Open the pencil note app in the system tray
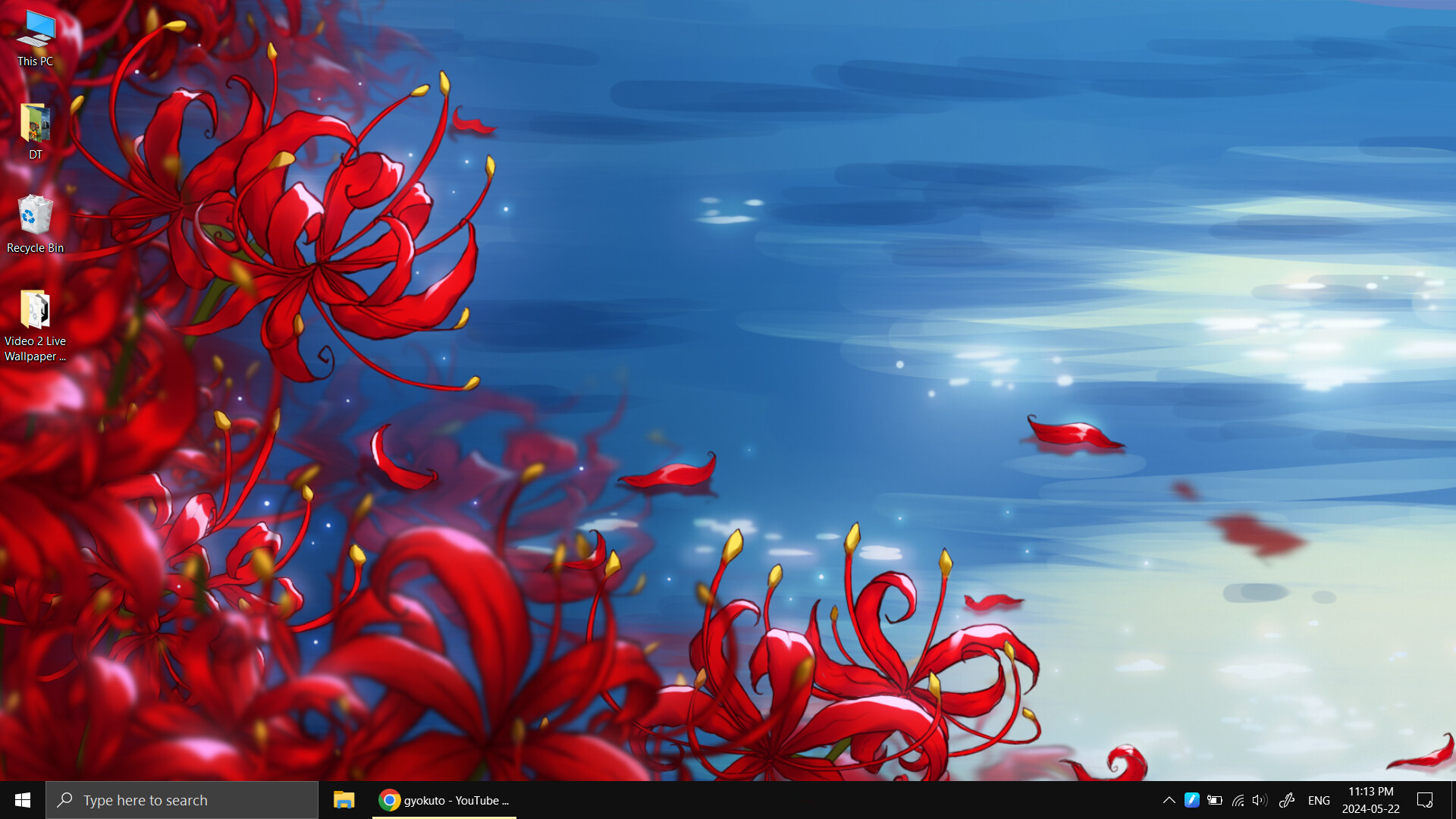The image size is (1456, 819). point(1192,800)
